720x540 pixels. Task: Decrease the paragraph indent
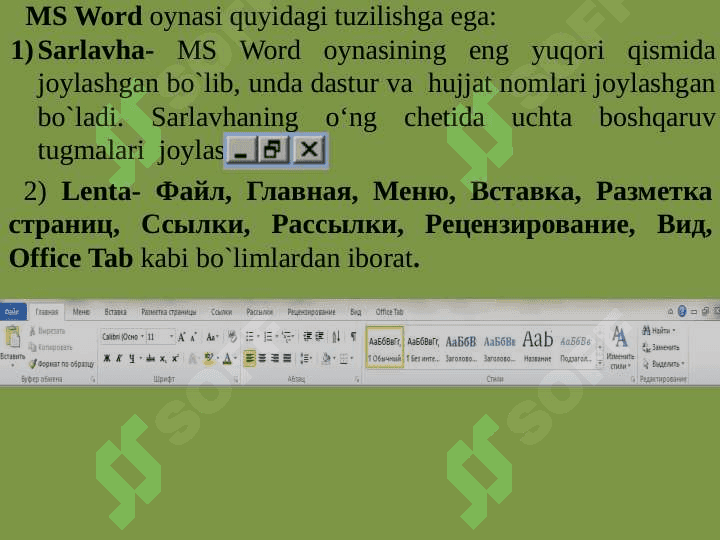[x=307, y=337]
